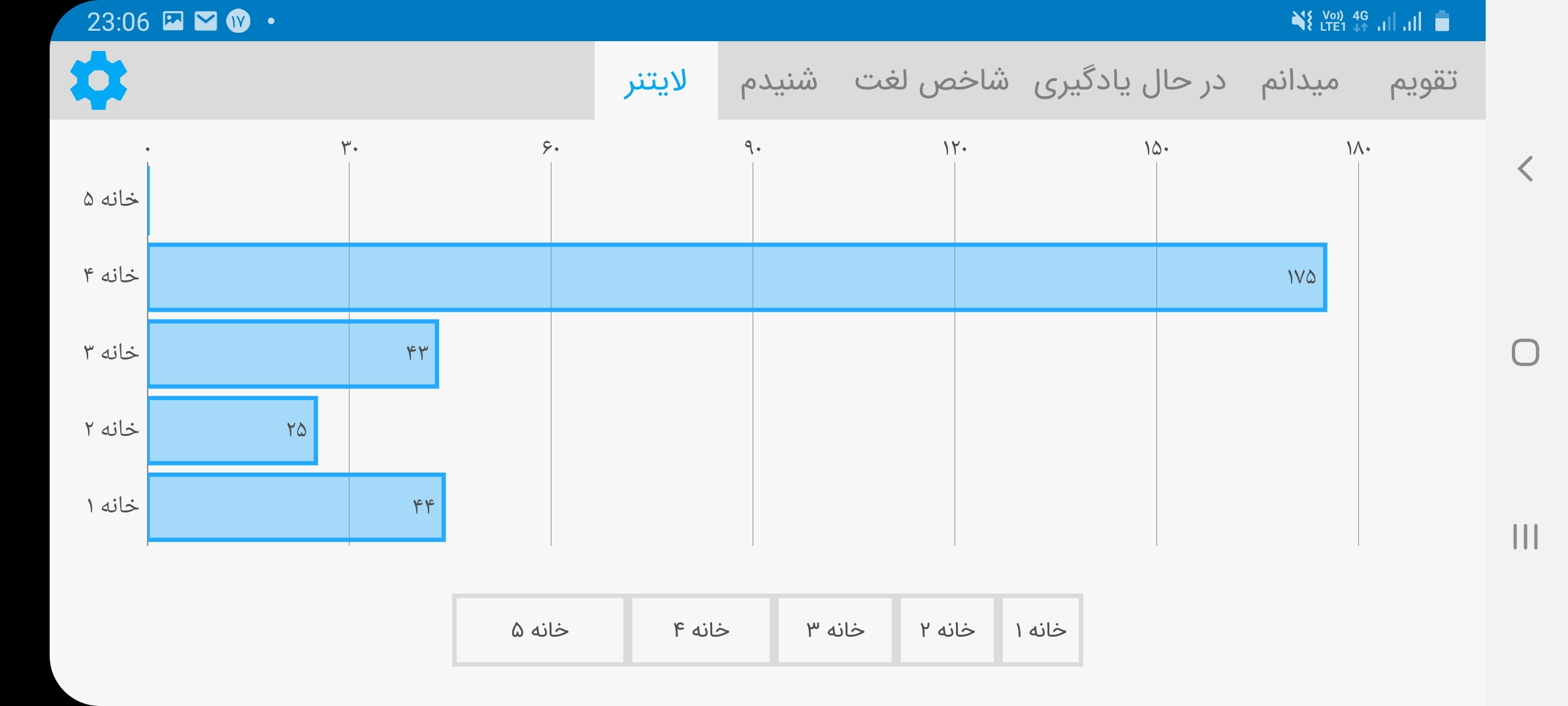Open the شاخص لغت tab

point(932,81)
